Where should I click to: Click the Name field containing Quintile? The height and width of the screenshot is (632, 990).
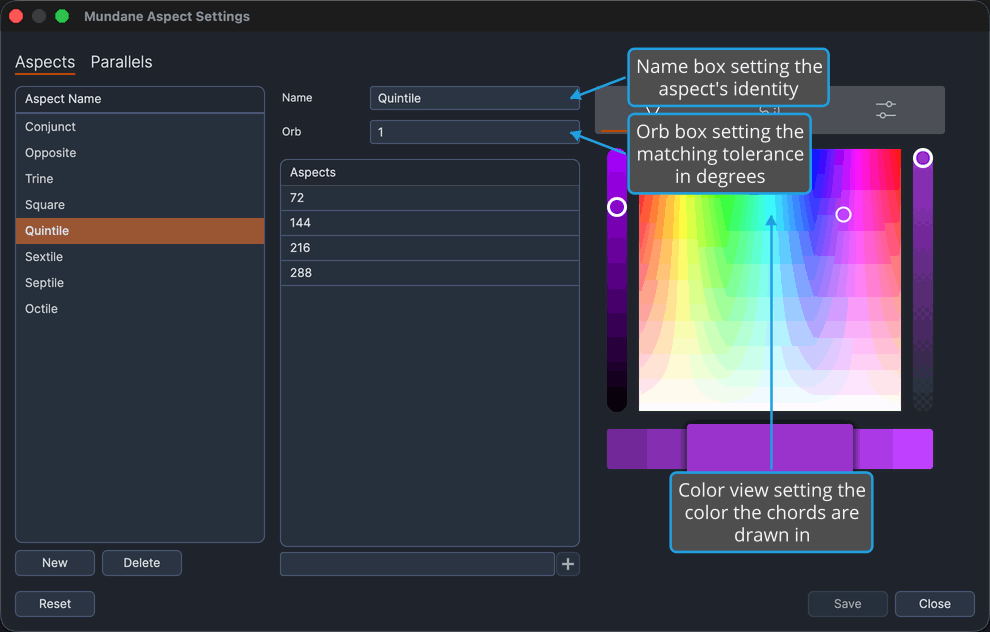tap(474, 98)
